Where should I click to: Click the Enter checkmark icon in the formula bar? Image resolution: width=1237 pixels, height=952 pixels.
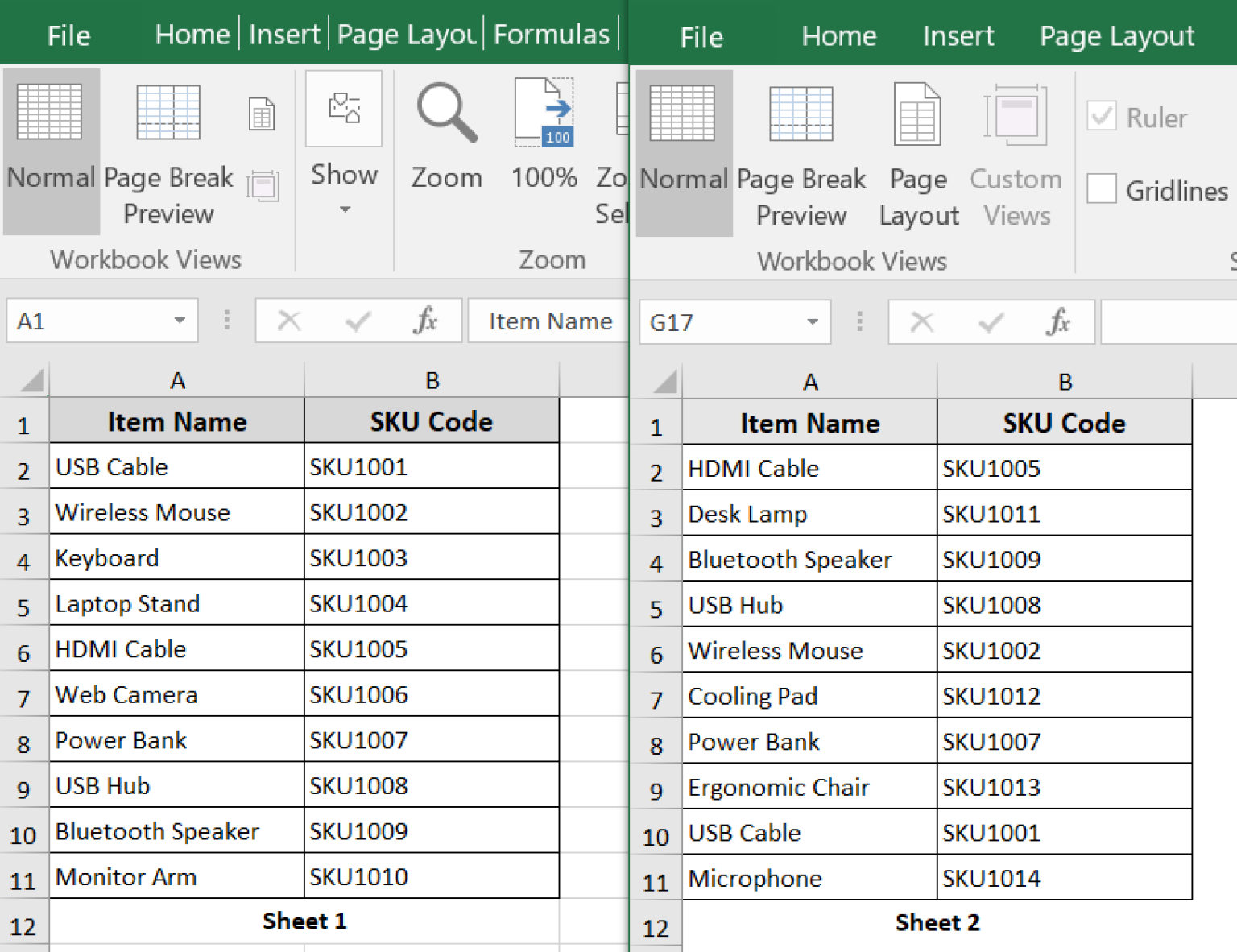coord(357,321)
